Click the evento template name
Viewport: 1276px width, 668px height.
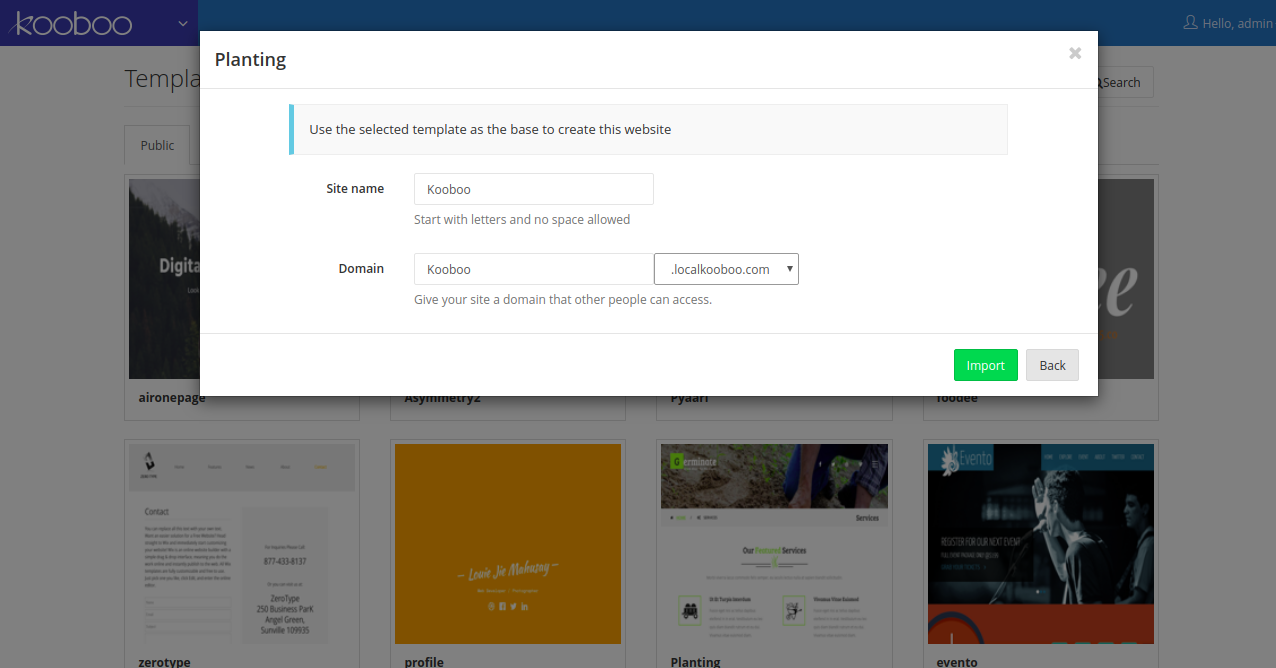coord(957,662)
